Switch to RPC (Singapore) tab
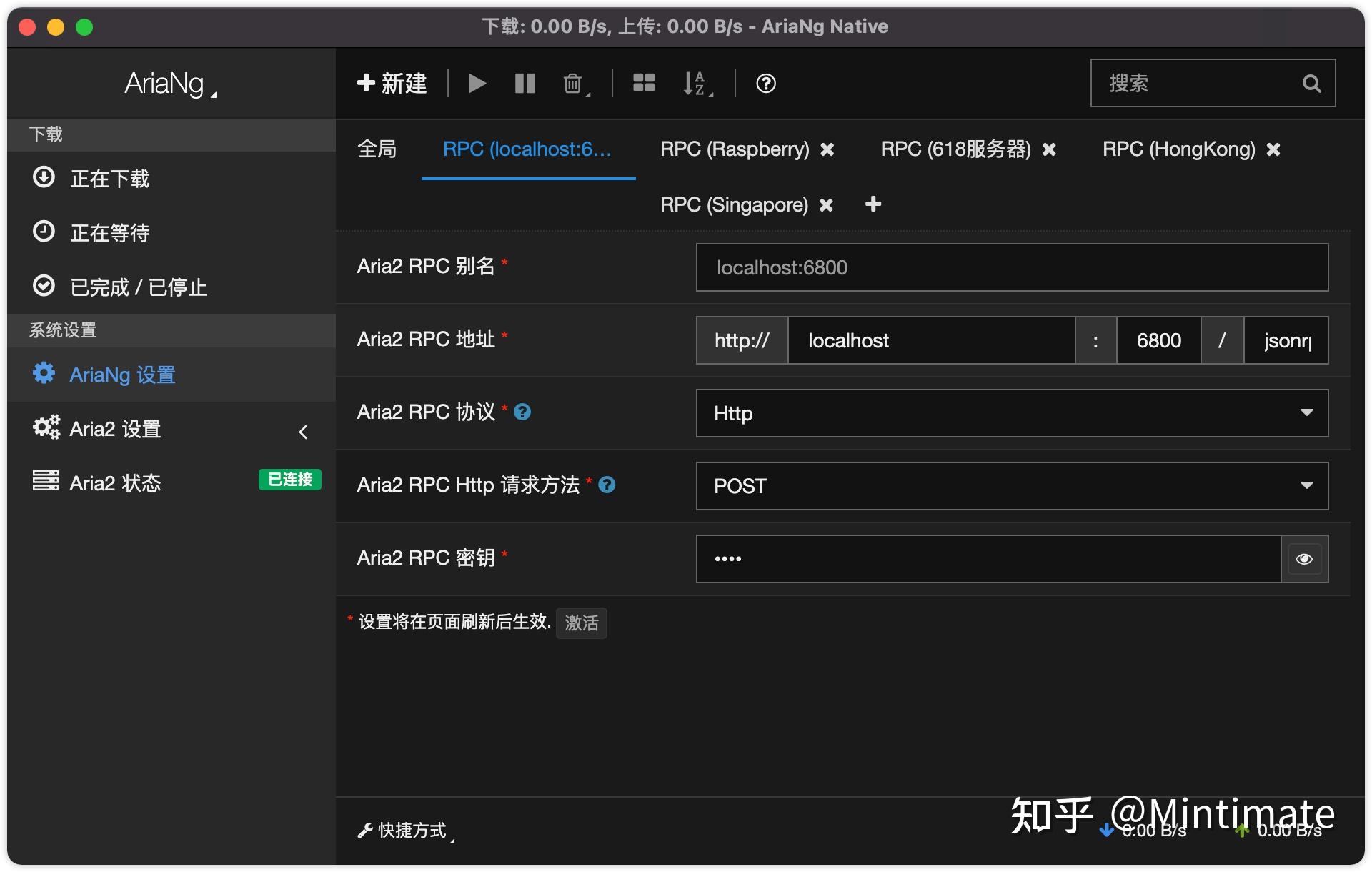1372x872 pixels. (x=734, y=204)
